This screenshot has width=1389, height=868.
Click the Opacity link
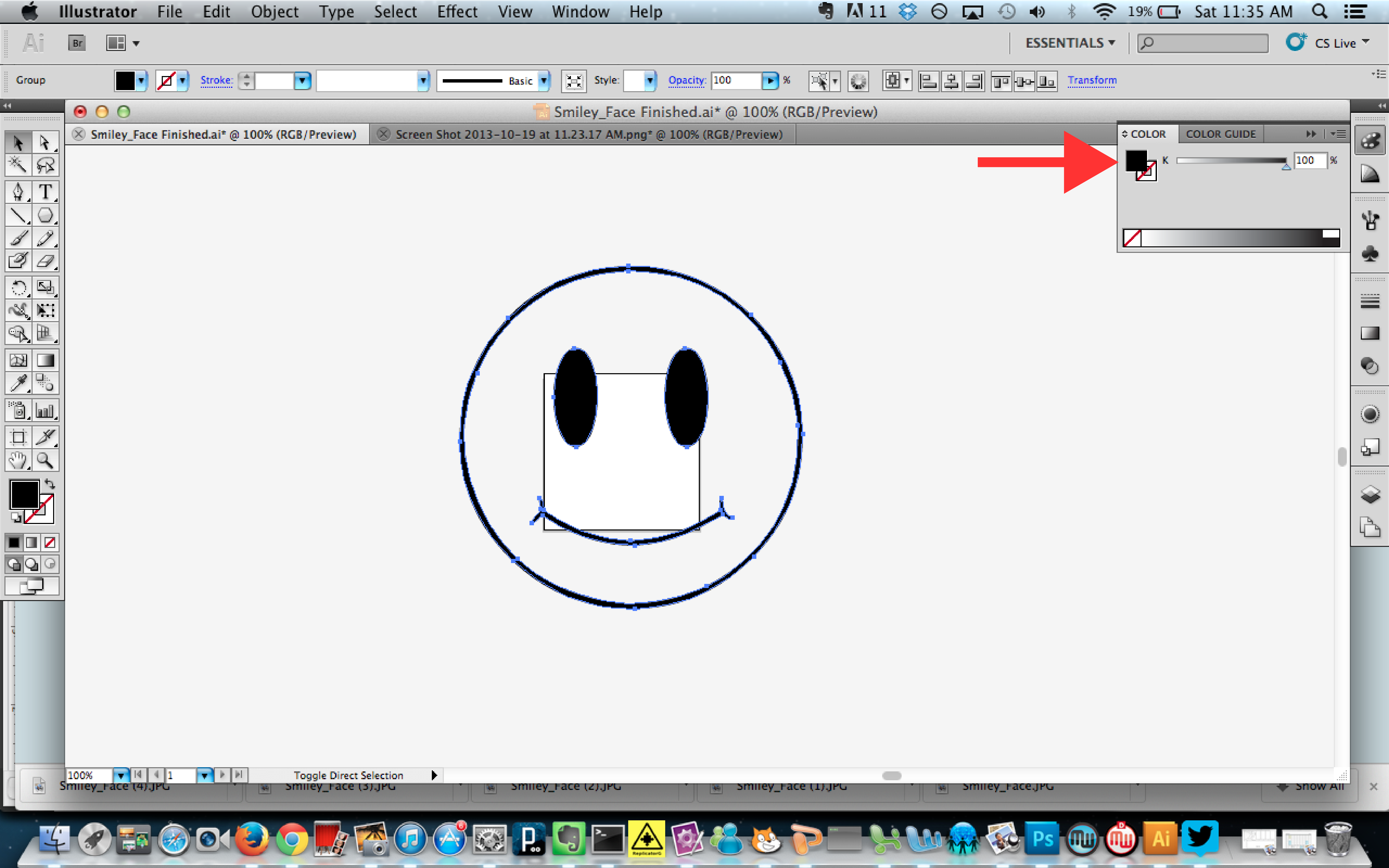pos(687,80)
